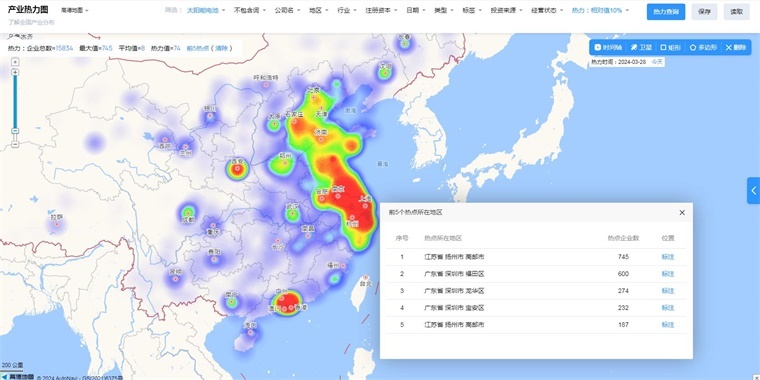
Task: Click the blue zoom level track bar
Action: [15, 102]
